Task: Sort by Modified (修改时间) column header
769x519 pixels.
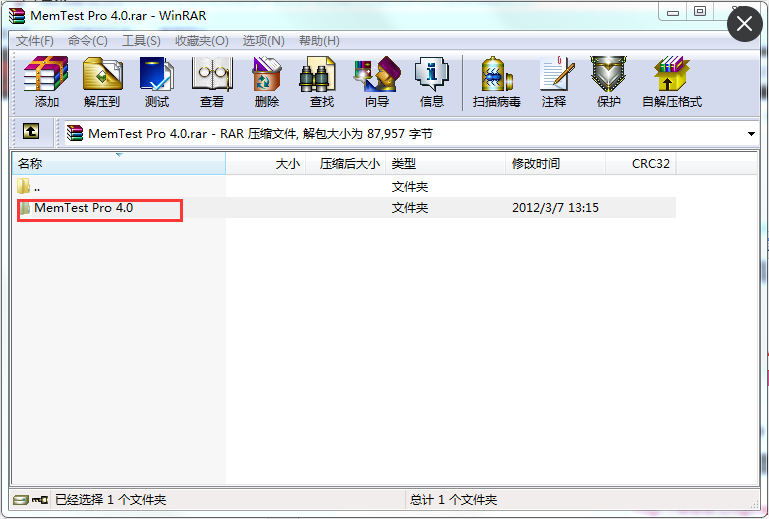Action: 556,163
